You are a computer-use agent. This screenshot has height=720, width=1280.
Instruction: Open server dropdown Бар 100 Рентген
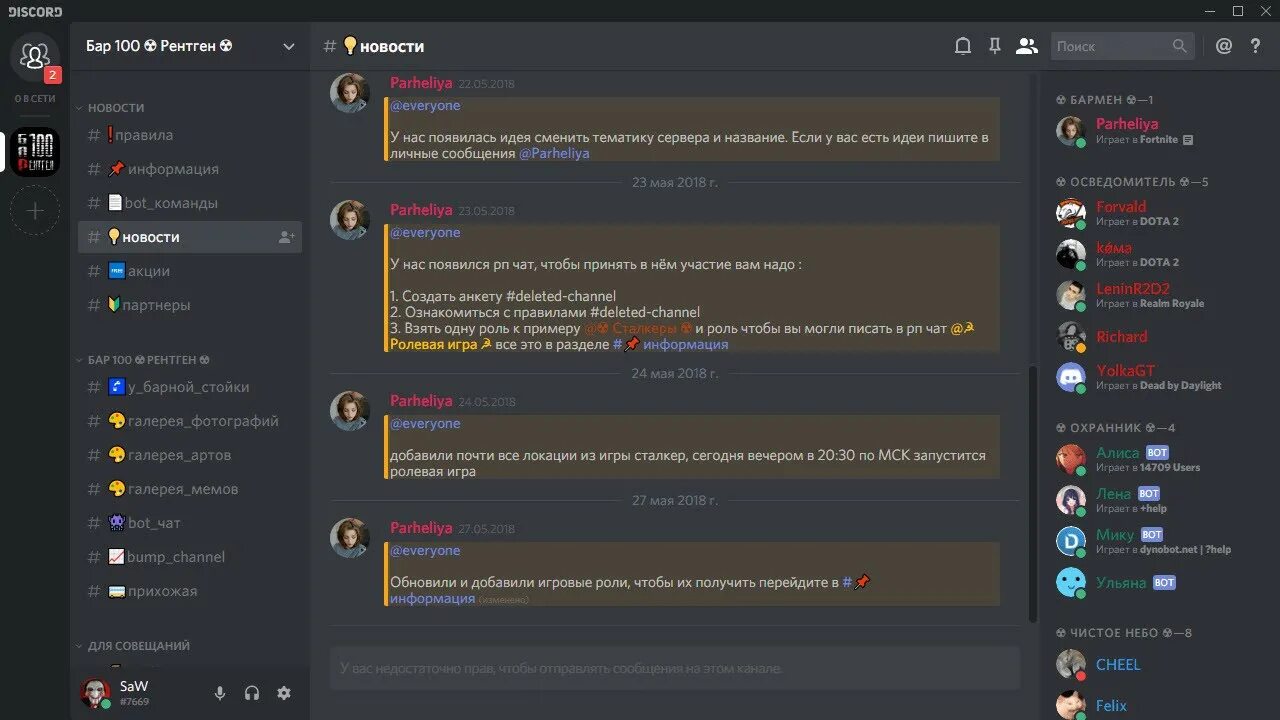pyautogui.click(x=190, y=46)
